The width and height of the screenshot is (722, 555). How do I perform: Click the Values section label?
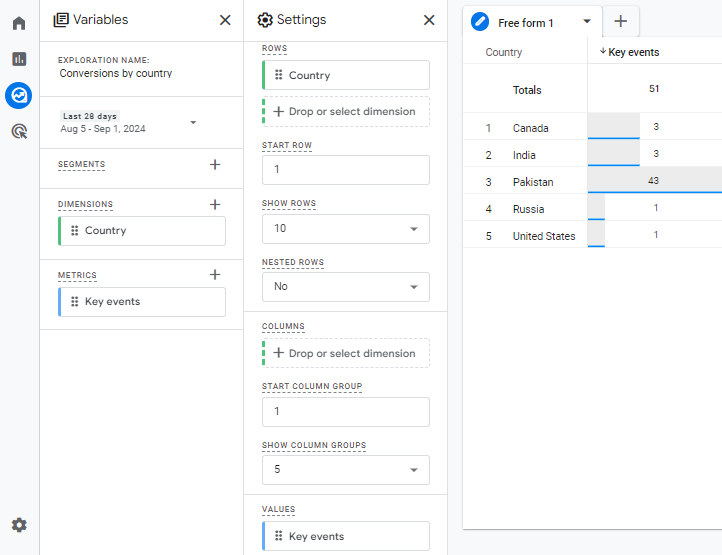click(279, 509)
